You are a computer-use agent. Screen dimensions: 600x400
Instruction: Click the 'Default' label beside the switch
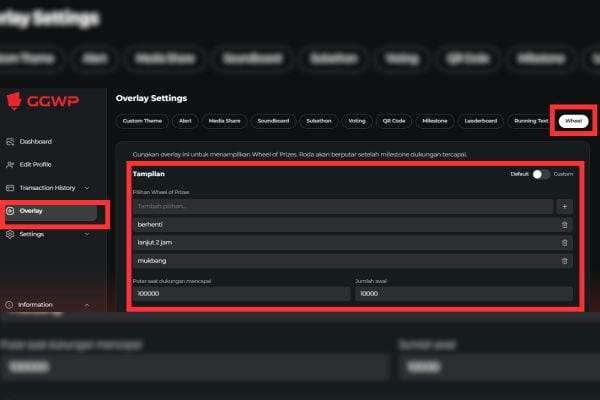coord(519,174)
